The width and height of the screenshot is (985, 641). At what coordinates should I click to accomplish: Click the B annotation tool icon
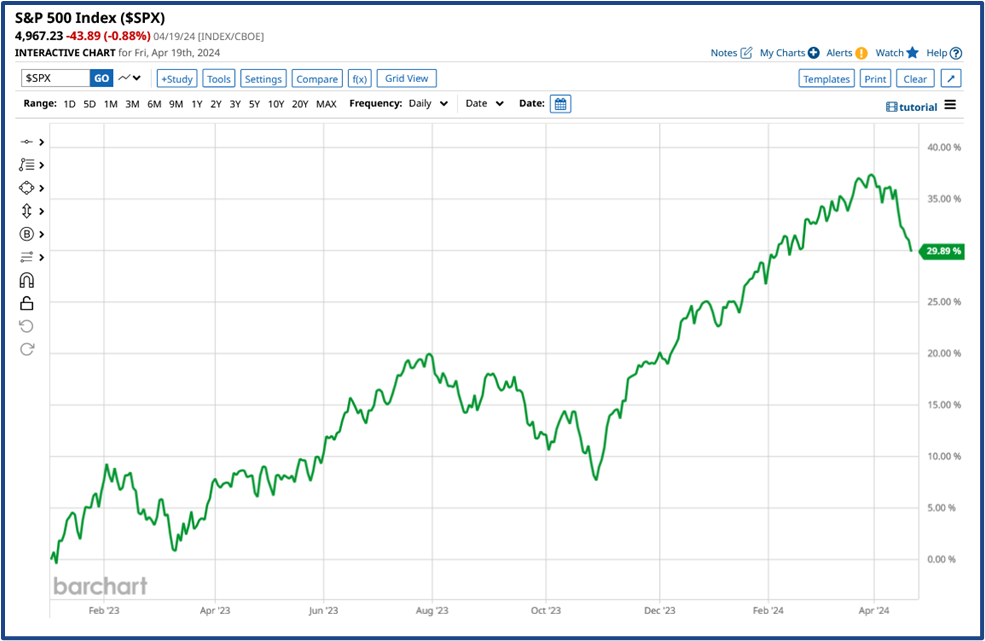(25, 233)
